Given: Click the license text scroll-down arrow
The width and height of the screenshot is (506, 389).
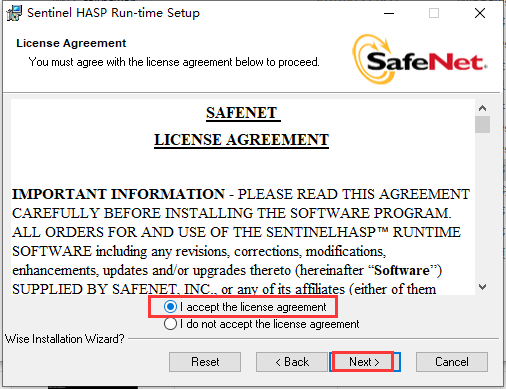Looking at the screenshot, I should [482, 287].
